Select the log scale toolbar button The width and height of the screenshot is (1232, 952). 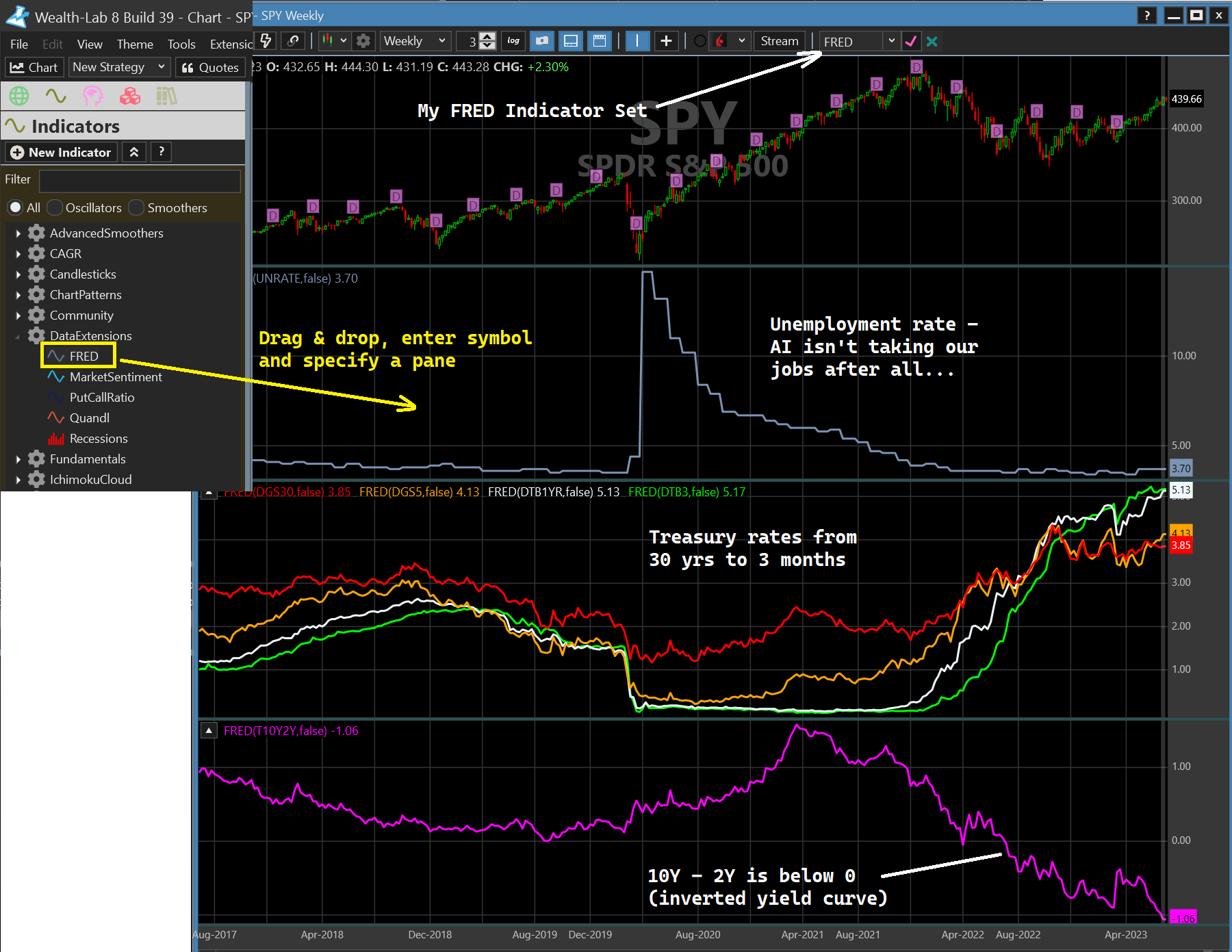(x=513, y=41)
